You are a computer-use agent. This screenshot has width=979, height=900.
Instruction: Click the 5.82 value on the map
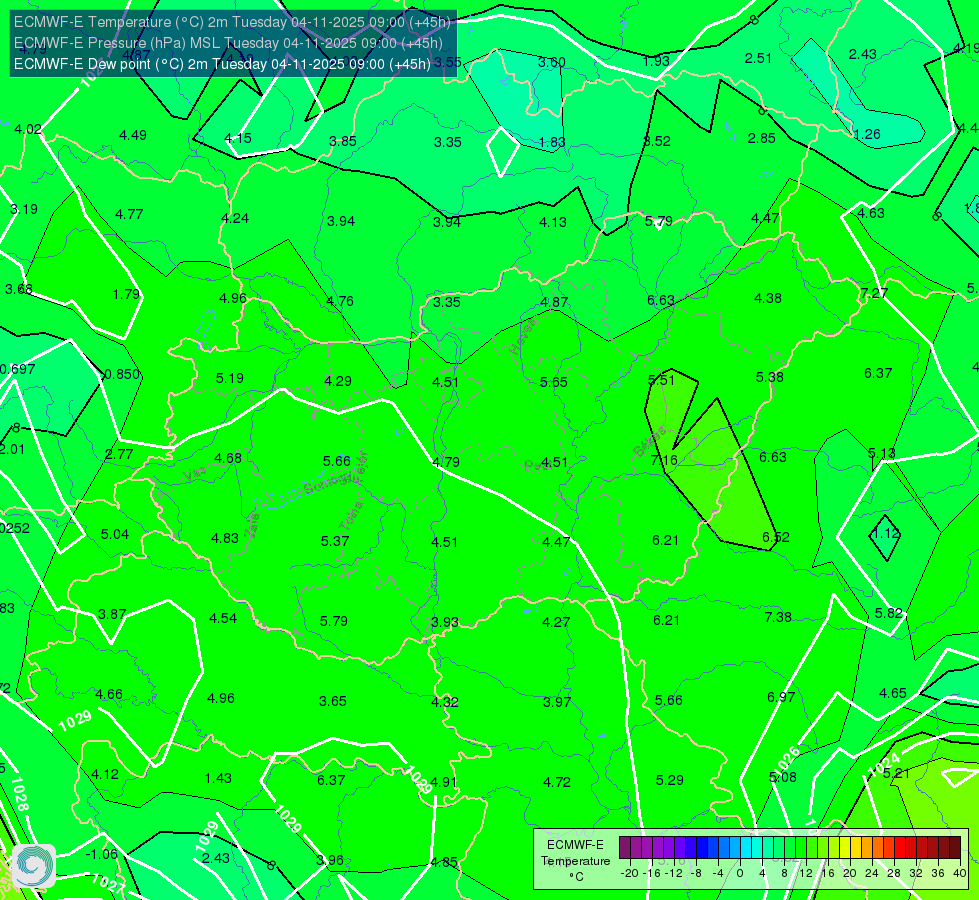click(889, 613)
